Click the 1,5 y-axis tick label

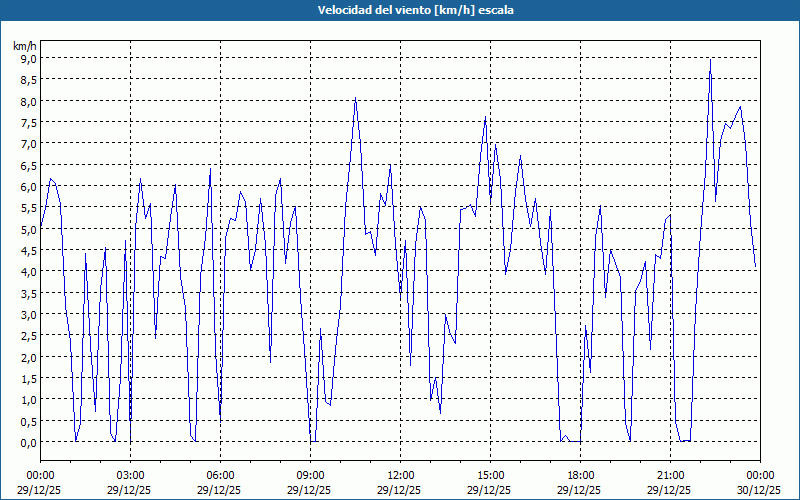pyautogui.click(x=28, y=378)
